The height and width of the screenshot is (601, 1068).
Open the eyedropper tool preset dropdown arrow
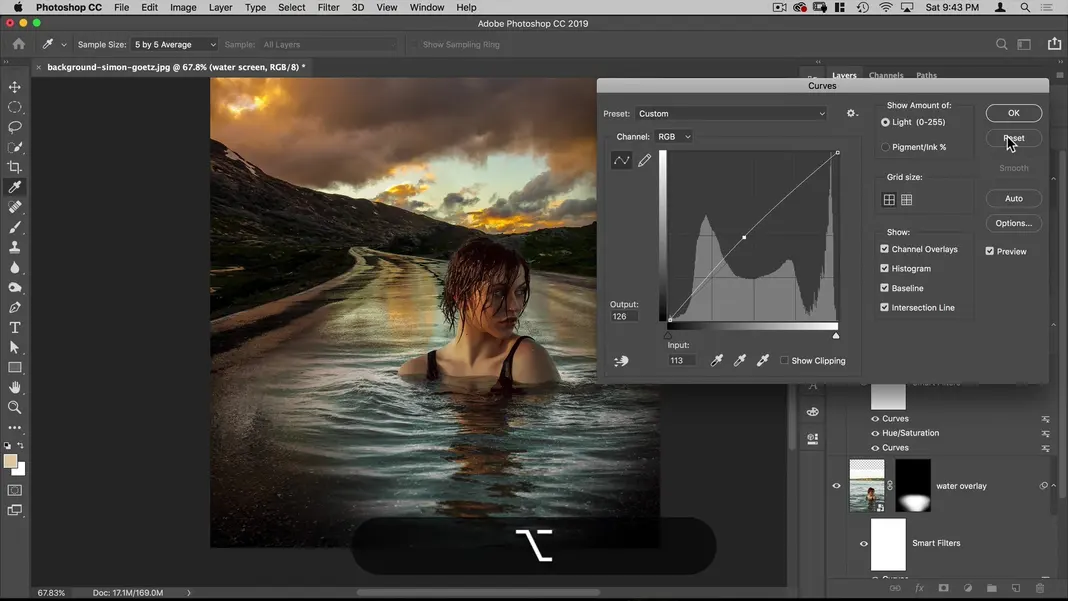63,45
